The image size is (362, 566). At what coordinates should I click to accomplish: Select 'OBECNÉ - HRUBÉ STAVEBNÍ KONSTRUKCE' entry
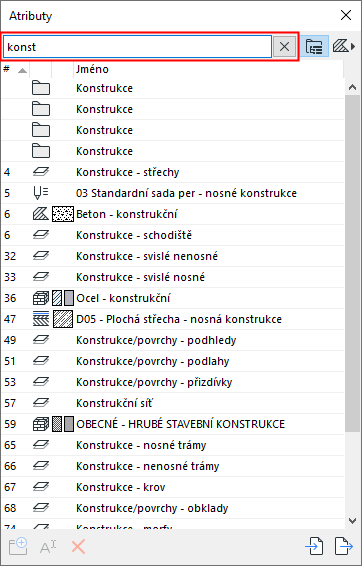coord(180,424)
